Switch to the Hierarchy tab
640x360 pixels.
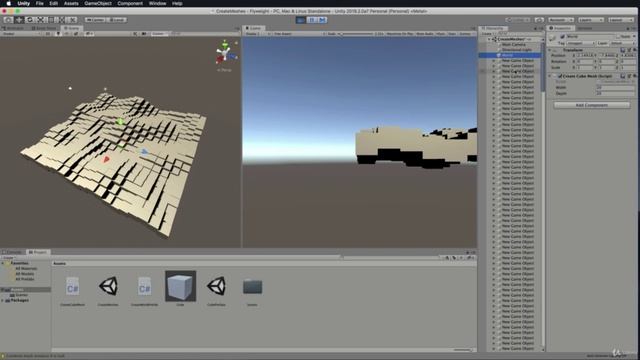[x=493, y=28]
